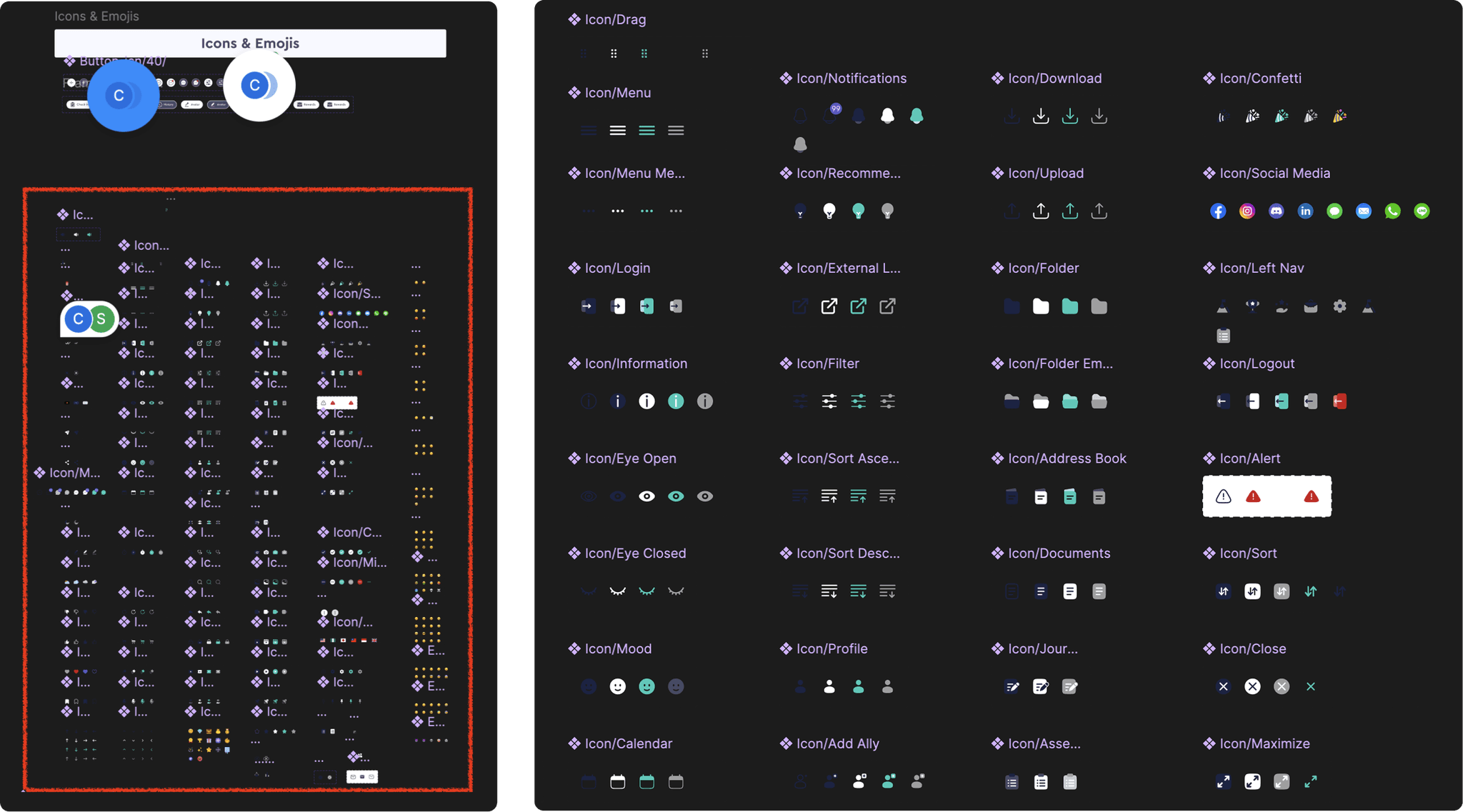Click the teal Eye Open icon

click(676, 496)
